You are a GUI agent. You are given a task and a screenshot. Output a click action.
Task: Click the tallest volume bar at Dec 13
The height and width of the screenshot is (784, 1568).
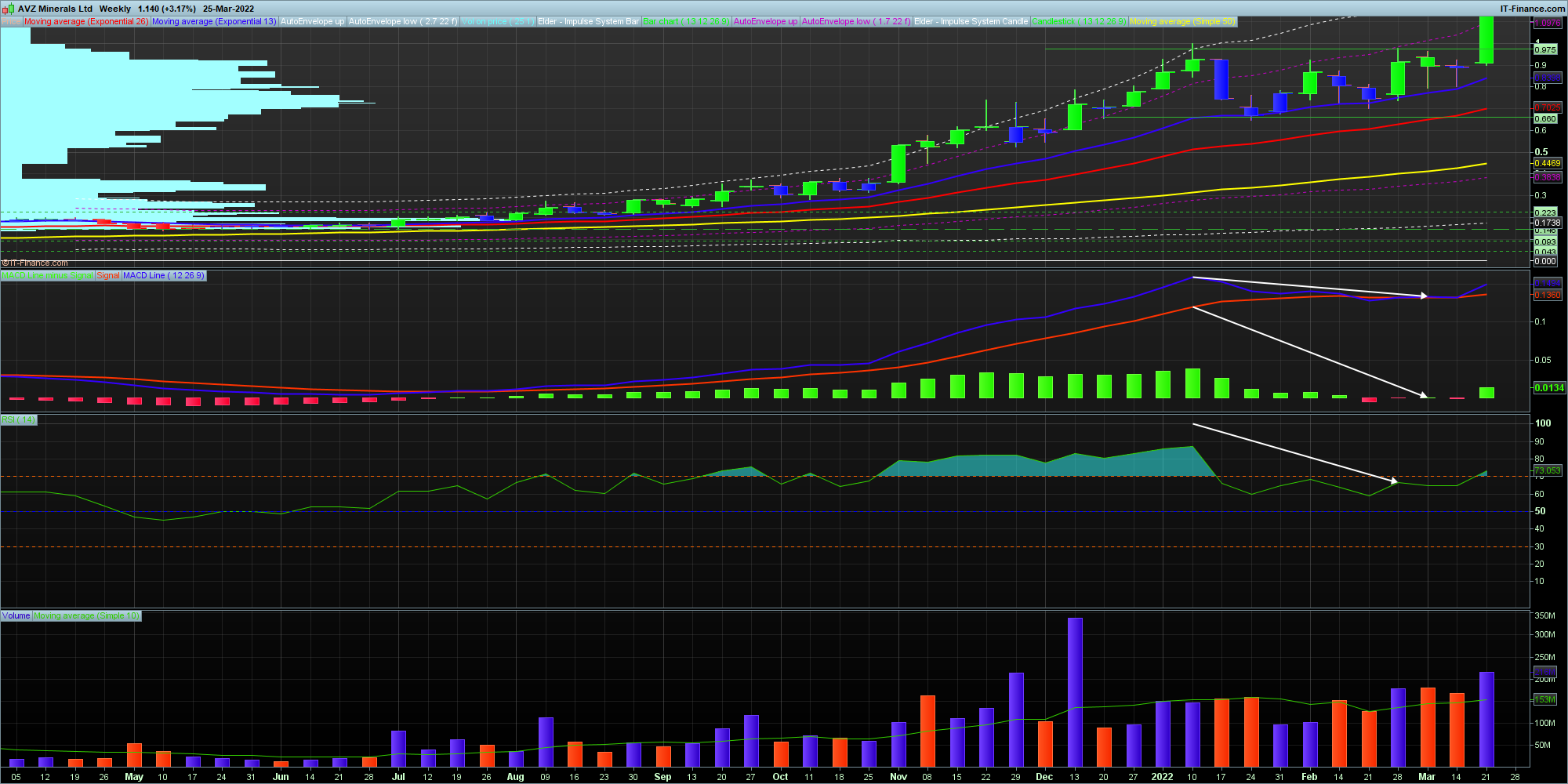click(1075, 692)
